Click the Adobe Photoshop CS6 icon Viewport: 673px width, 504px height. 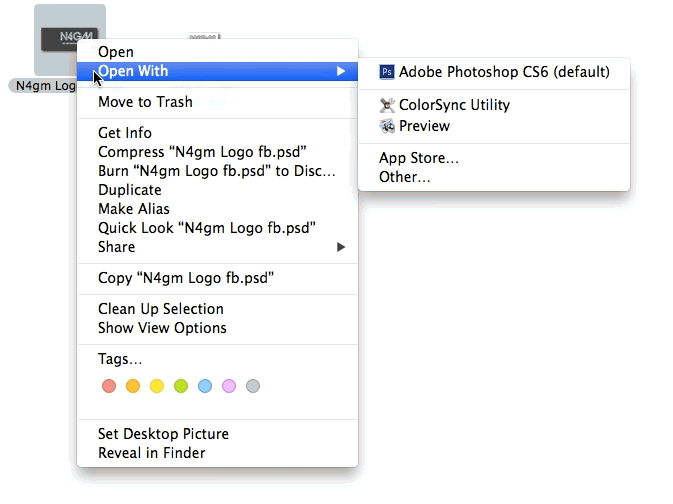click(x=387, y=72)
